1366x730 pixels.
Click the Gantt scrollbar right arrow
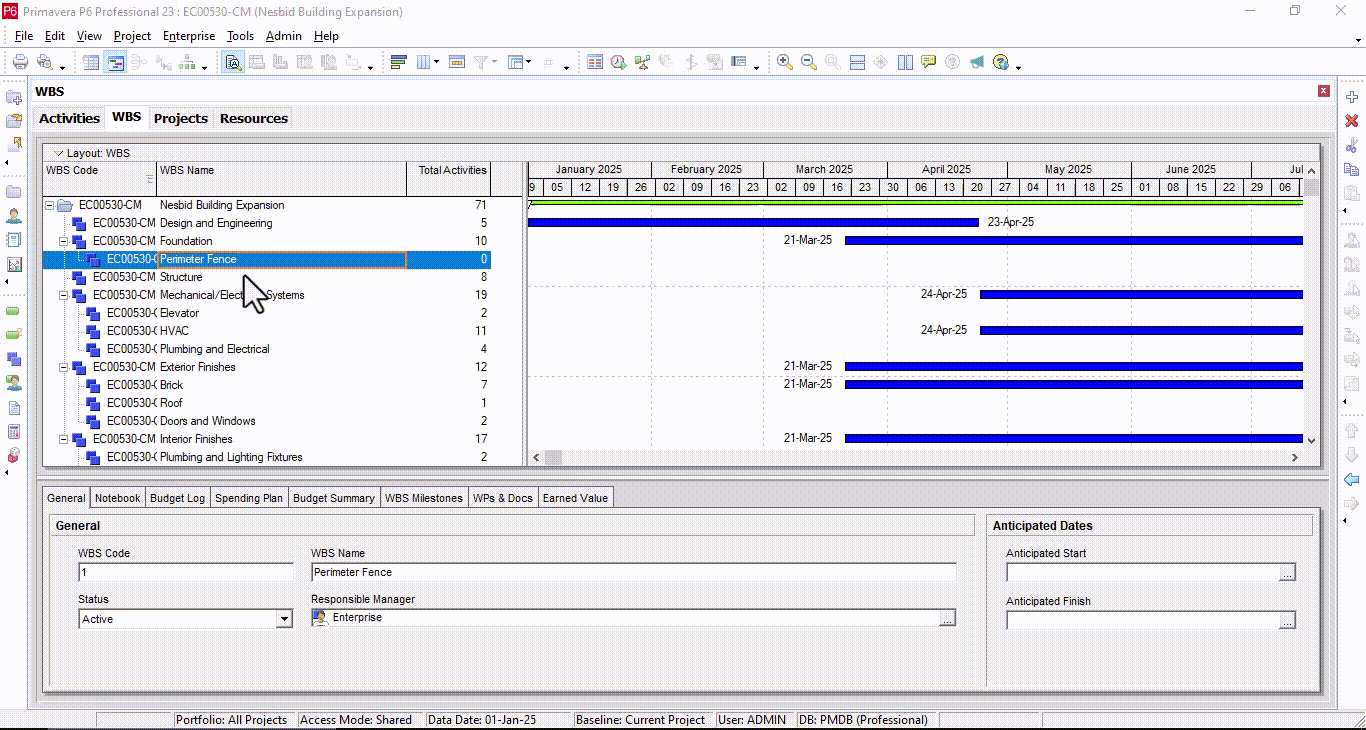(x=1295, y=457)
